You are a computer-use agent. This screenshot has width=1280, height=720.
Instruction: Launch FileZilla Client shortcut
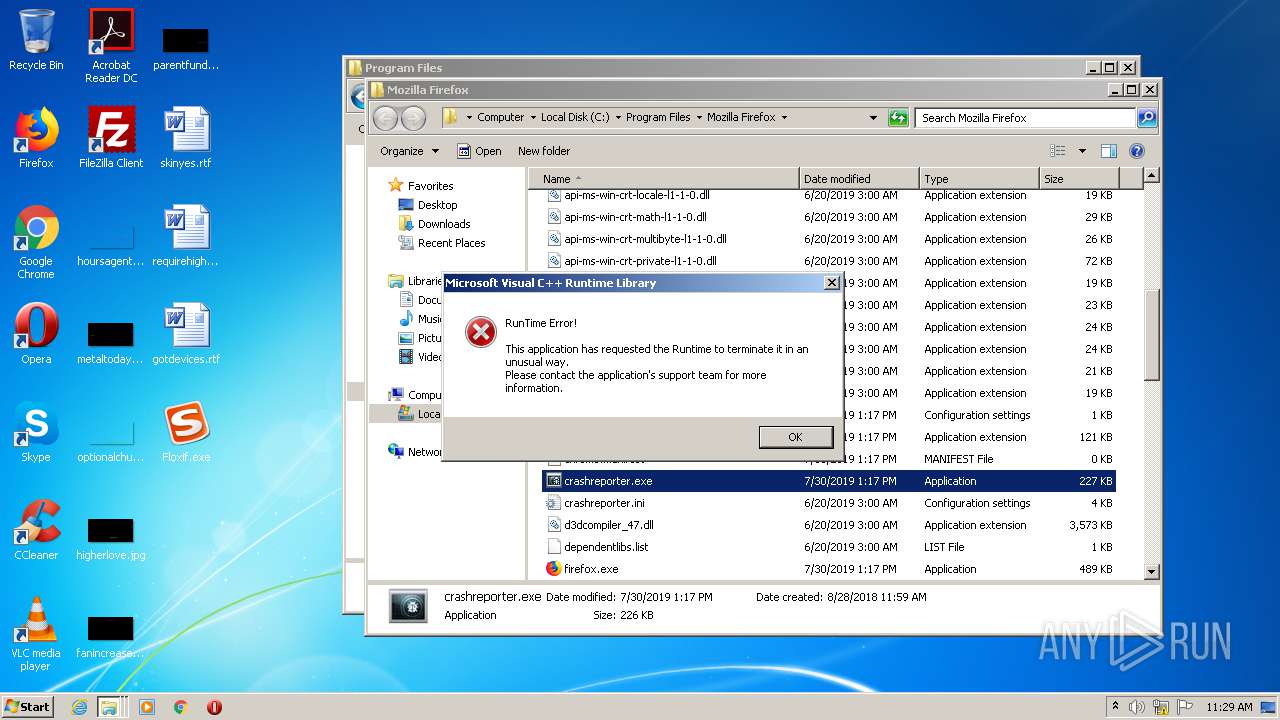click(x=111, y=138)
